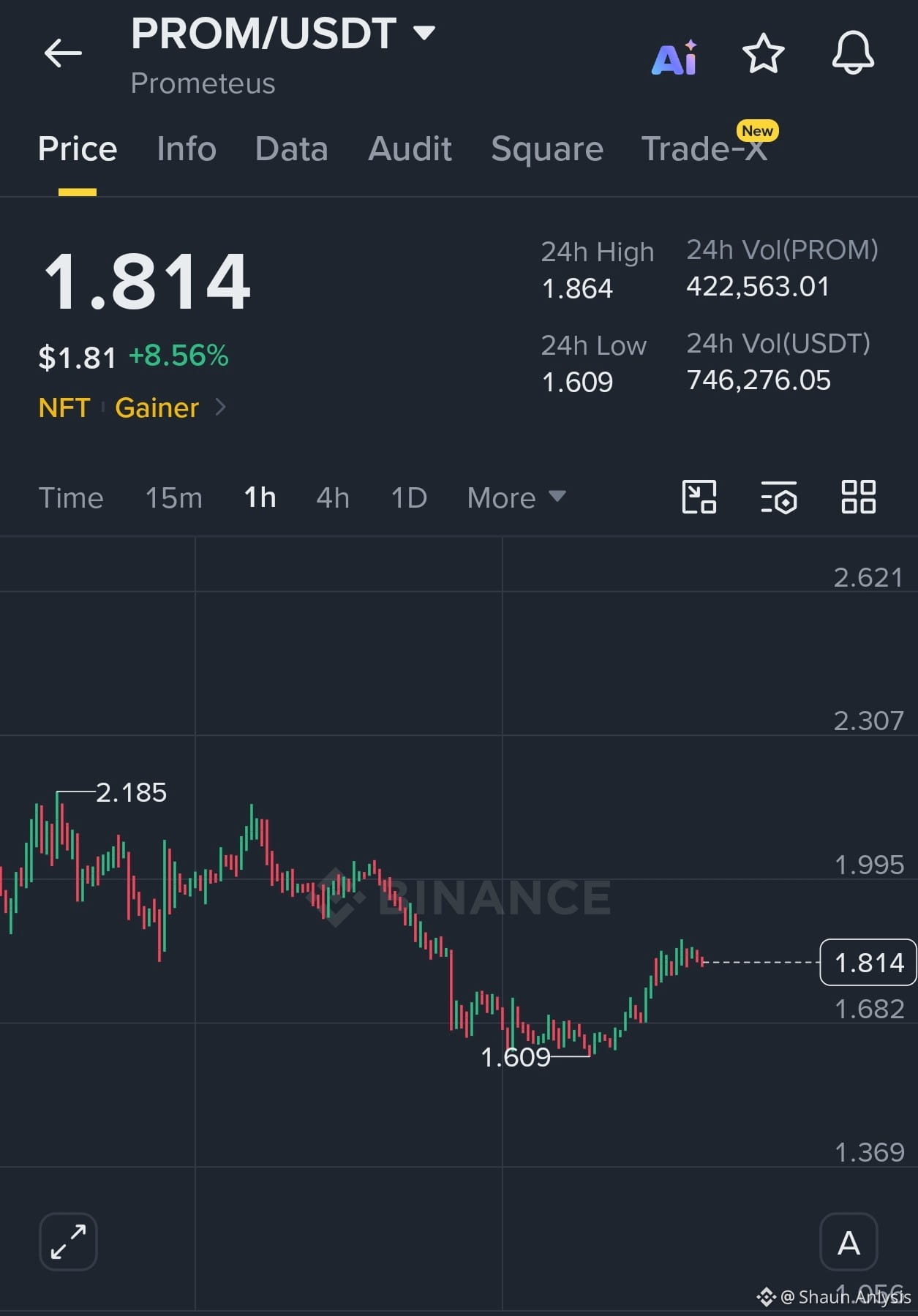Viewport: 918px width, 1316px height.
Task: Switch to the Trade-X tab
Action: coord(704,149)
